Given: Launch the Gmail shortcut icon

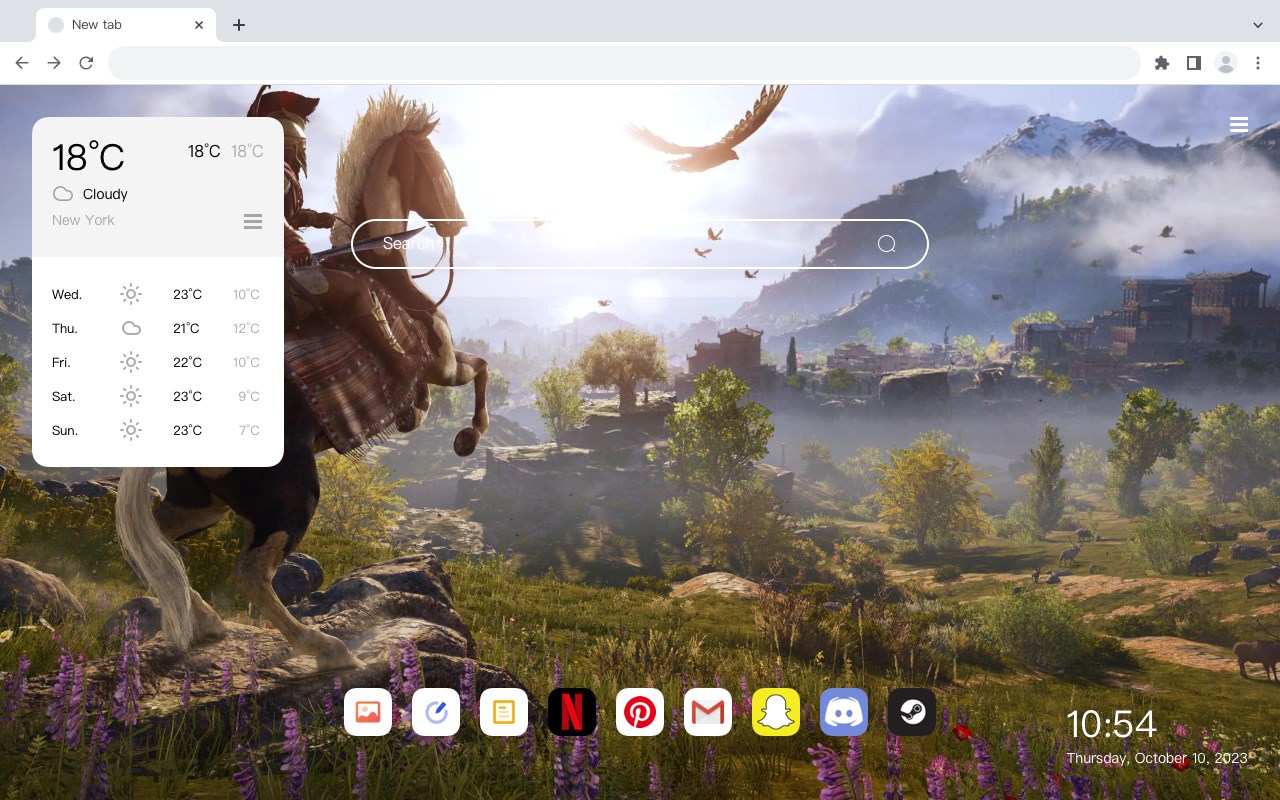Looking at the screenshot, I should click(x=708, y=712).
